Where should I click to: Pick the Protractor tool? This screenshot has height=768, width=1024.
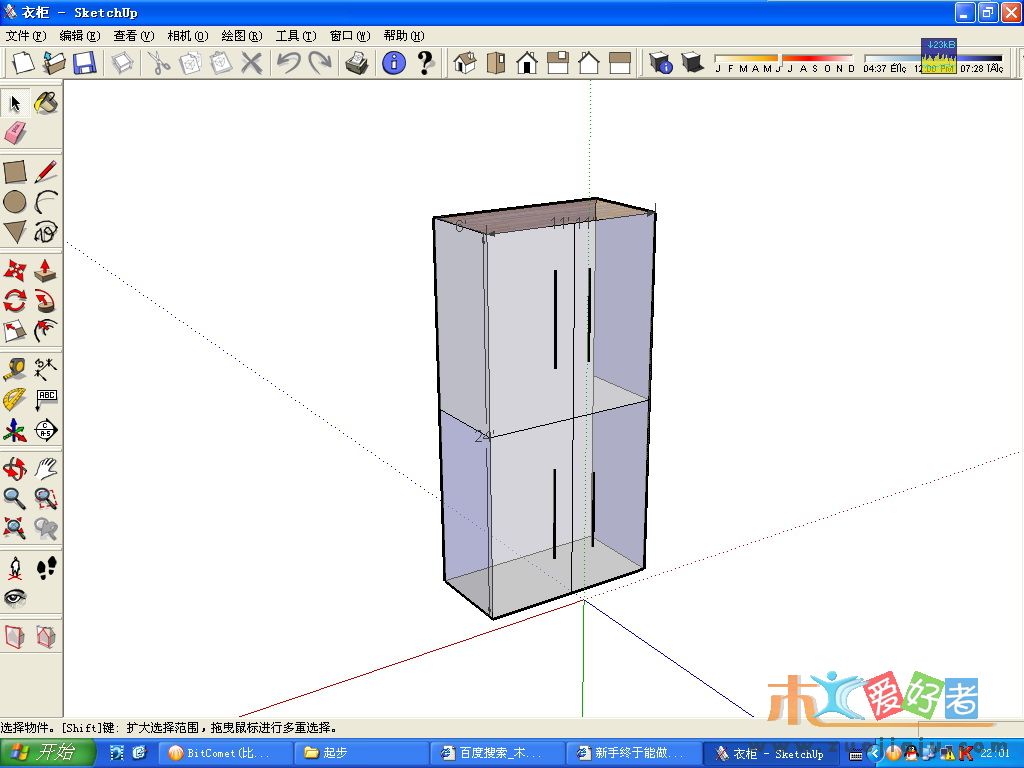click(x=15, y=399)
